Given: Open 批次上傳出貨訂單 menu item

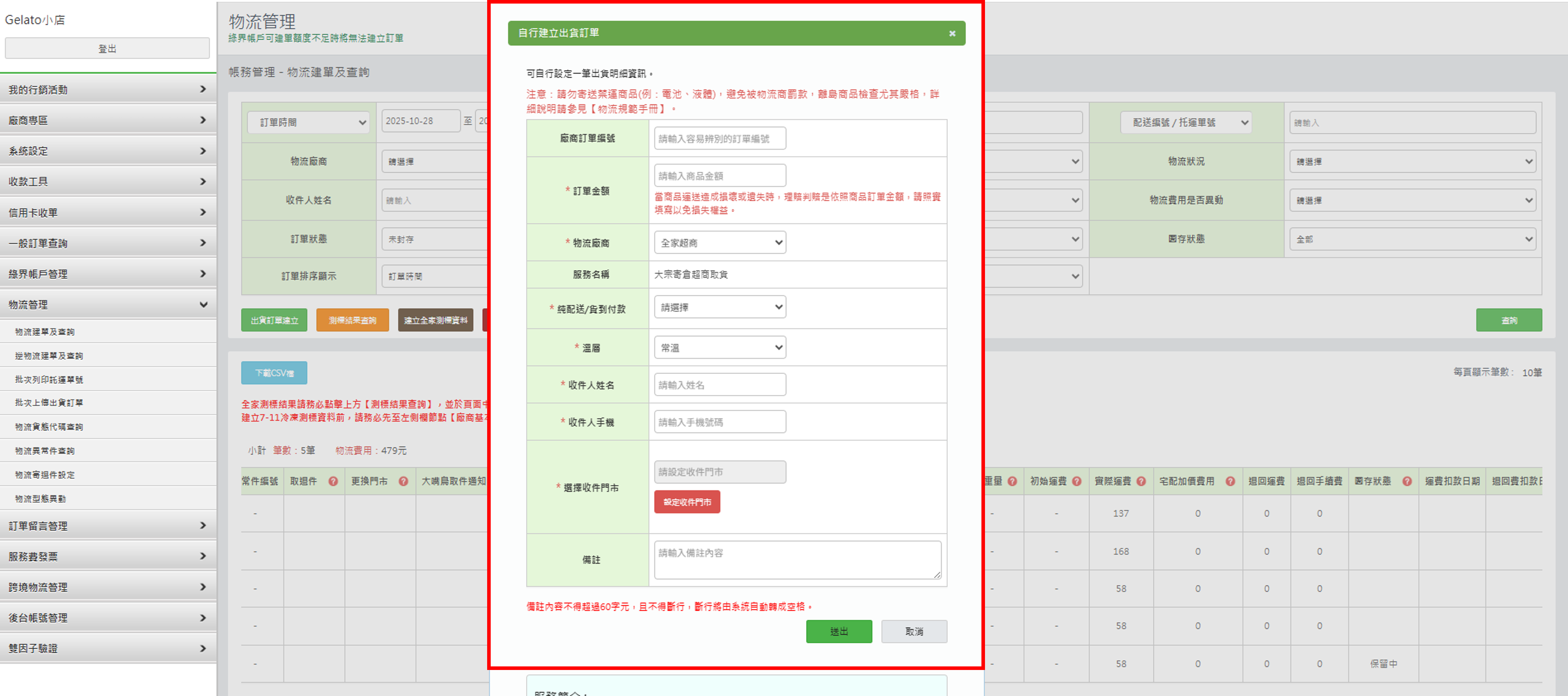Looking at the screenshot, I should [49, 403].
